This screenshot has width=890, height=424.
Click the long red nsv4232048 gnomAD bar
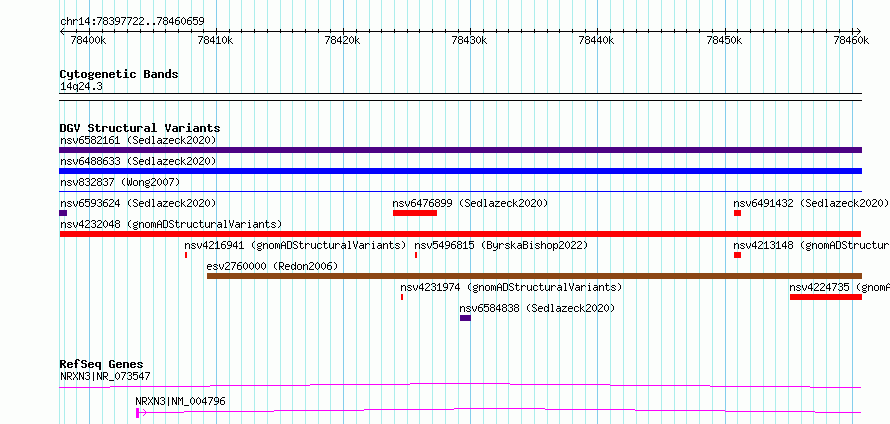pyautogui.click(x=460, y=234)
